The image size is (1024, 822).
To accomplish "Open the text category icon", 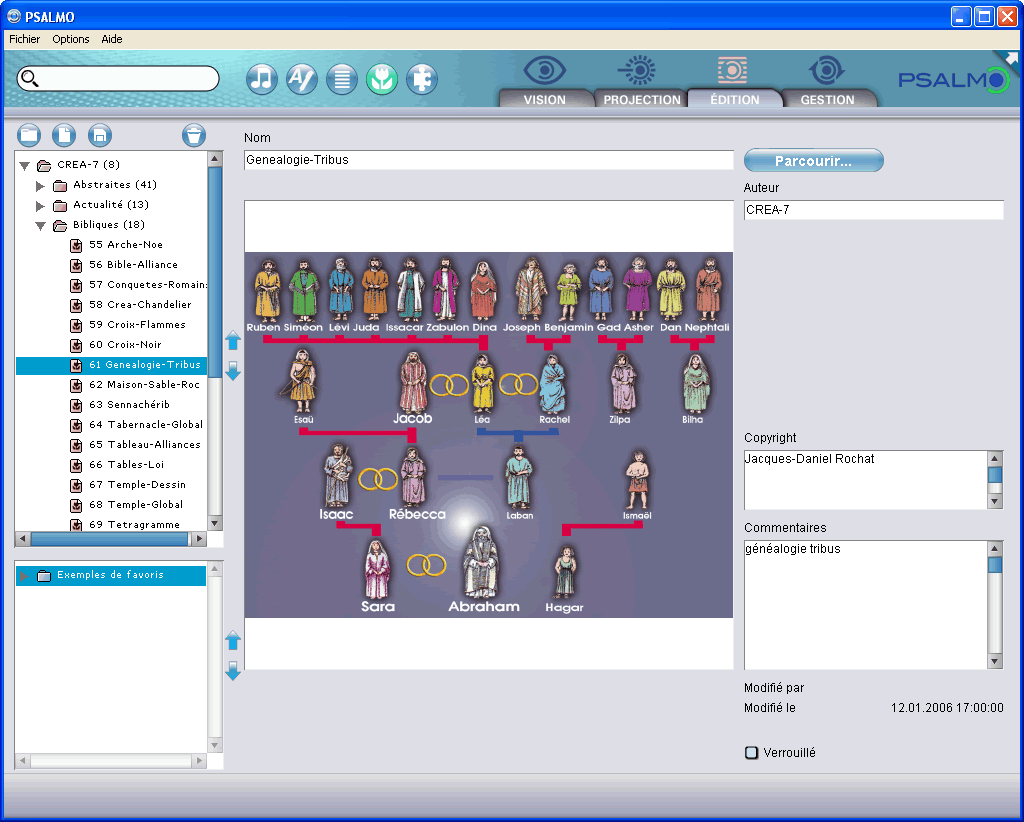I will coord(302,80).
